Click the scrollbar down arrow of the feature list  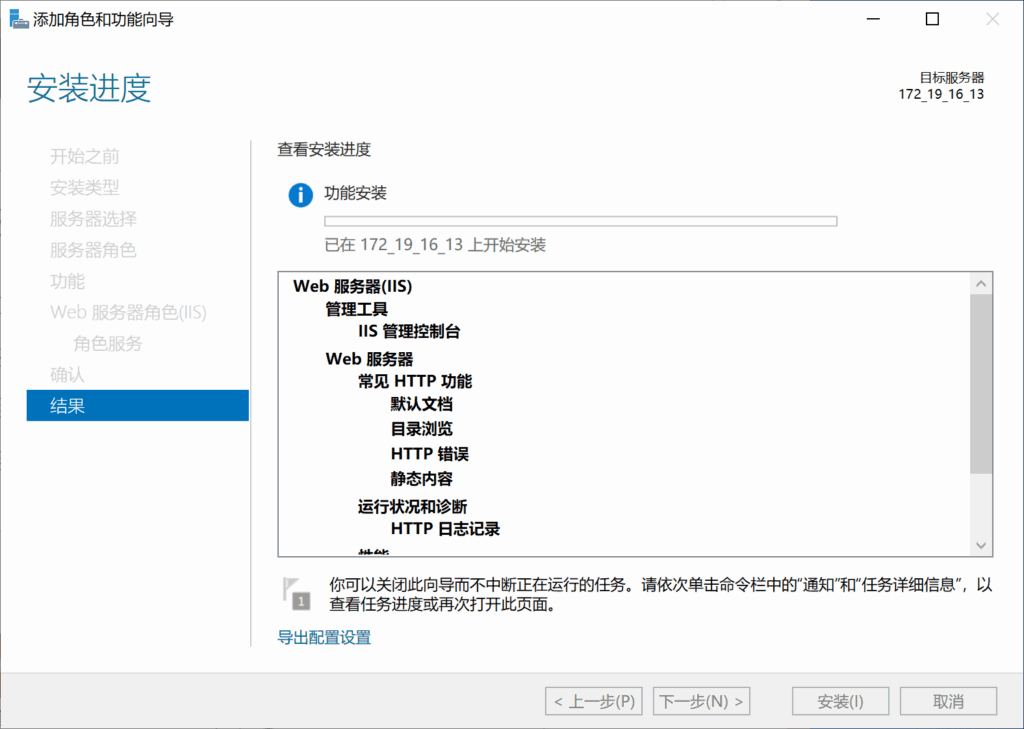click(981, 545)
